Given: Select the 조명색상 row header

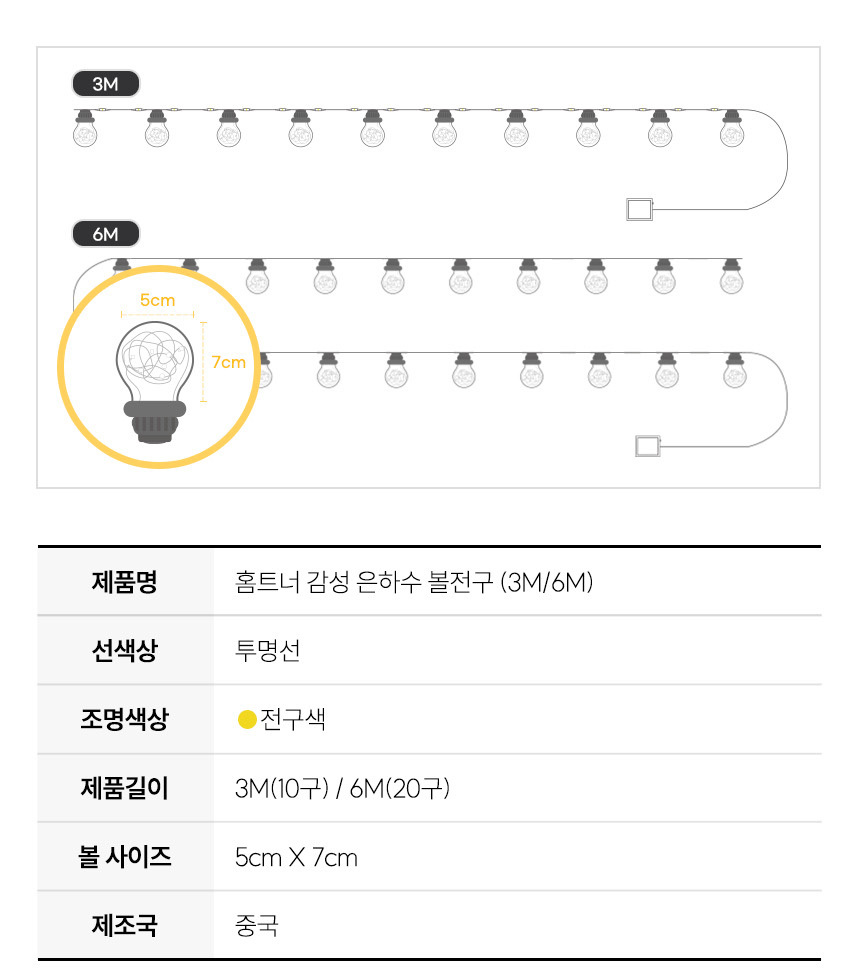Looking at the screenshot, I should point(125,720).
